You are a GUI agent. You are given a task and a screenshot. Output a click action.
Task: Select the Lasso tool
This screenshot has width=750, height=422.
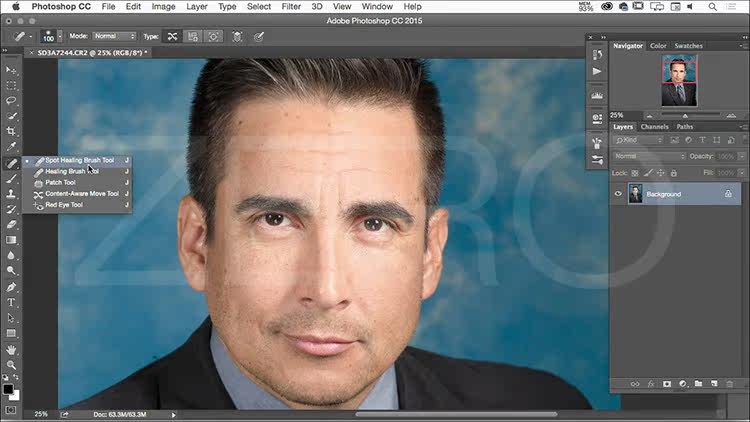pos(11,100)
